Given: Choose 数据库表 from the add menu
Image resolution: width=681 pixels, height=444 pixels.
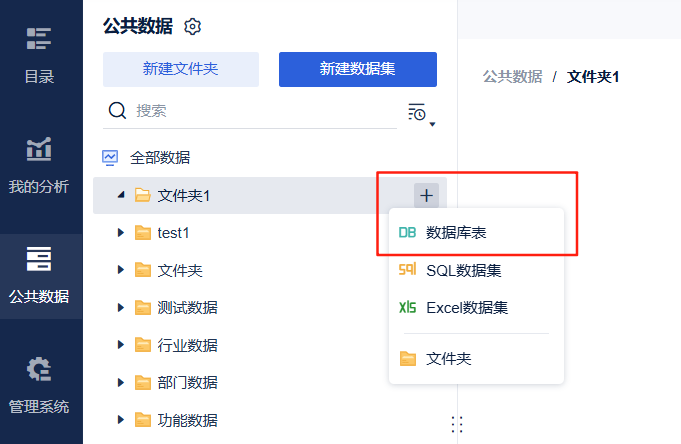Looking at the screenshot, I should (x=456, y=232).
